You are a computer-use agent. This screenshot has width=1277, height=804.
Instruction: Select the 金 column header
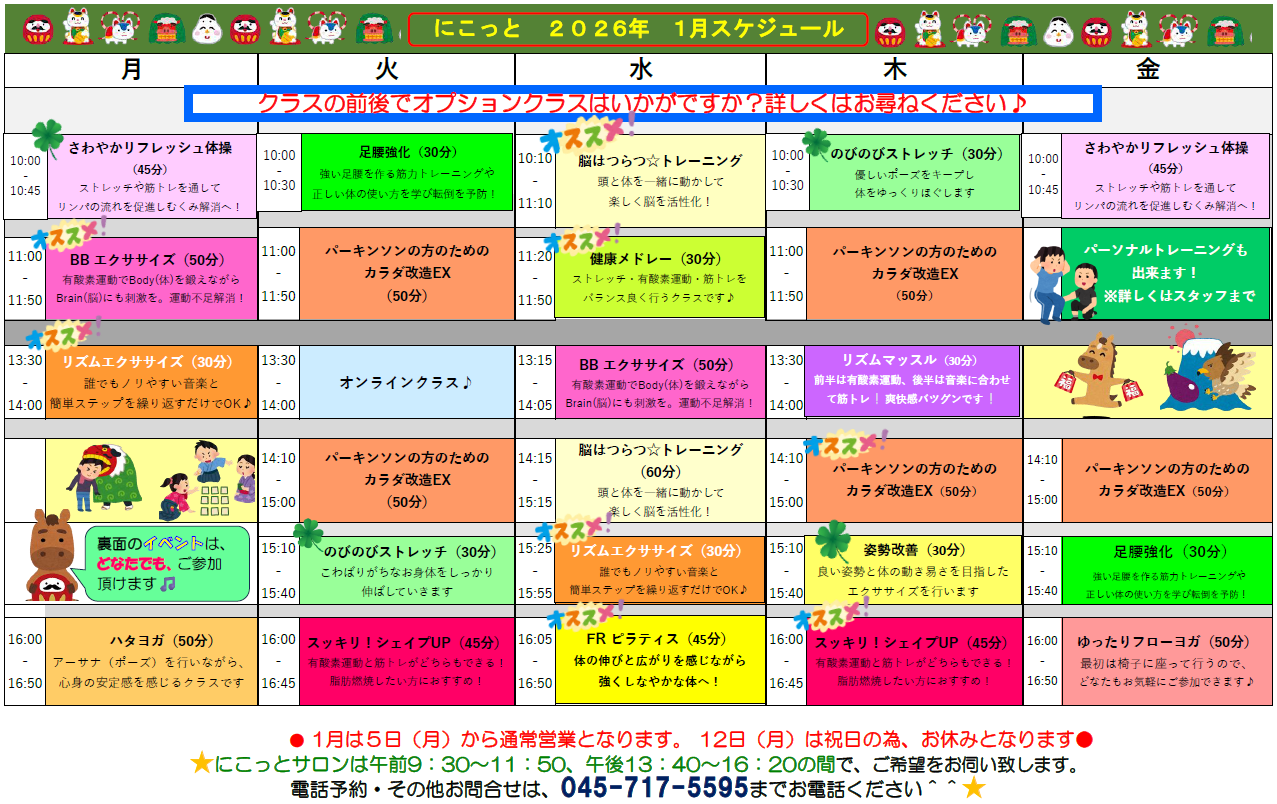(1148, 69)
